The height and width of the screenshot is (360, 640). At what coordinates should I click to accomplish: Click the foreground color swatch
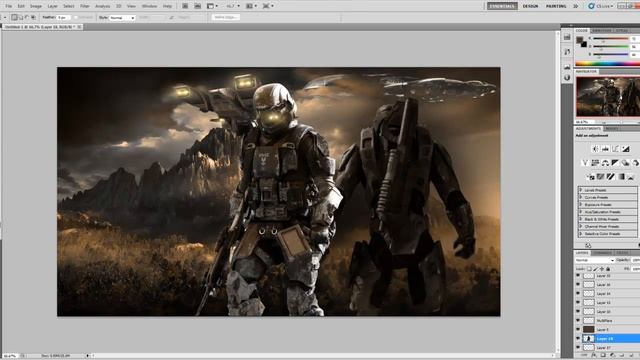coord(580,40)
